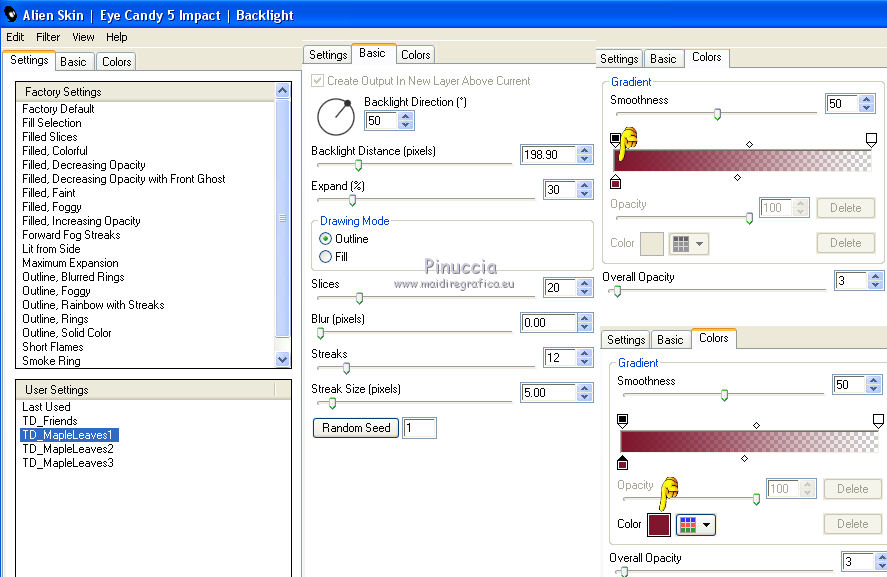887x577 pixels.
Task: Open the Help menu
Action: click(x=117, y=37)
